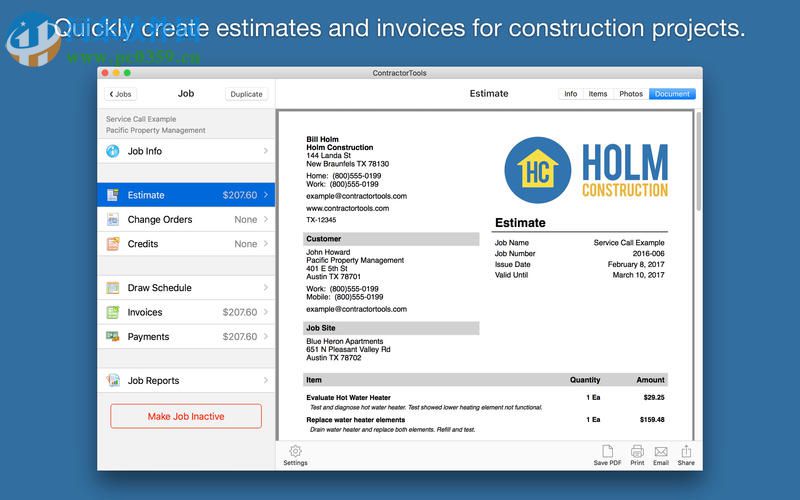Click the $29.25 amount
Image resolution: width=800 pixels, height=500 pixels.
(x=654, y=397)
